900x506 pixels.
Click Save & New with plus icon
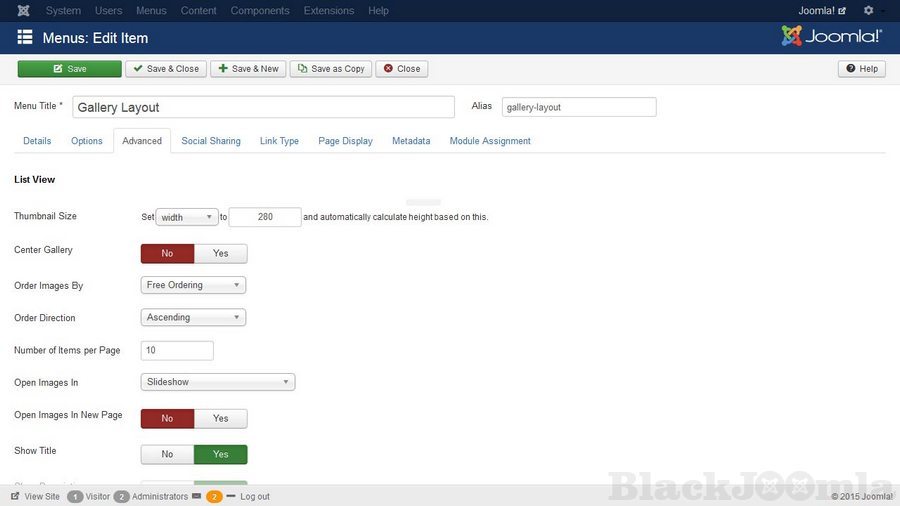248,69
